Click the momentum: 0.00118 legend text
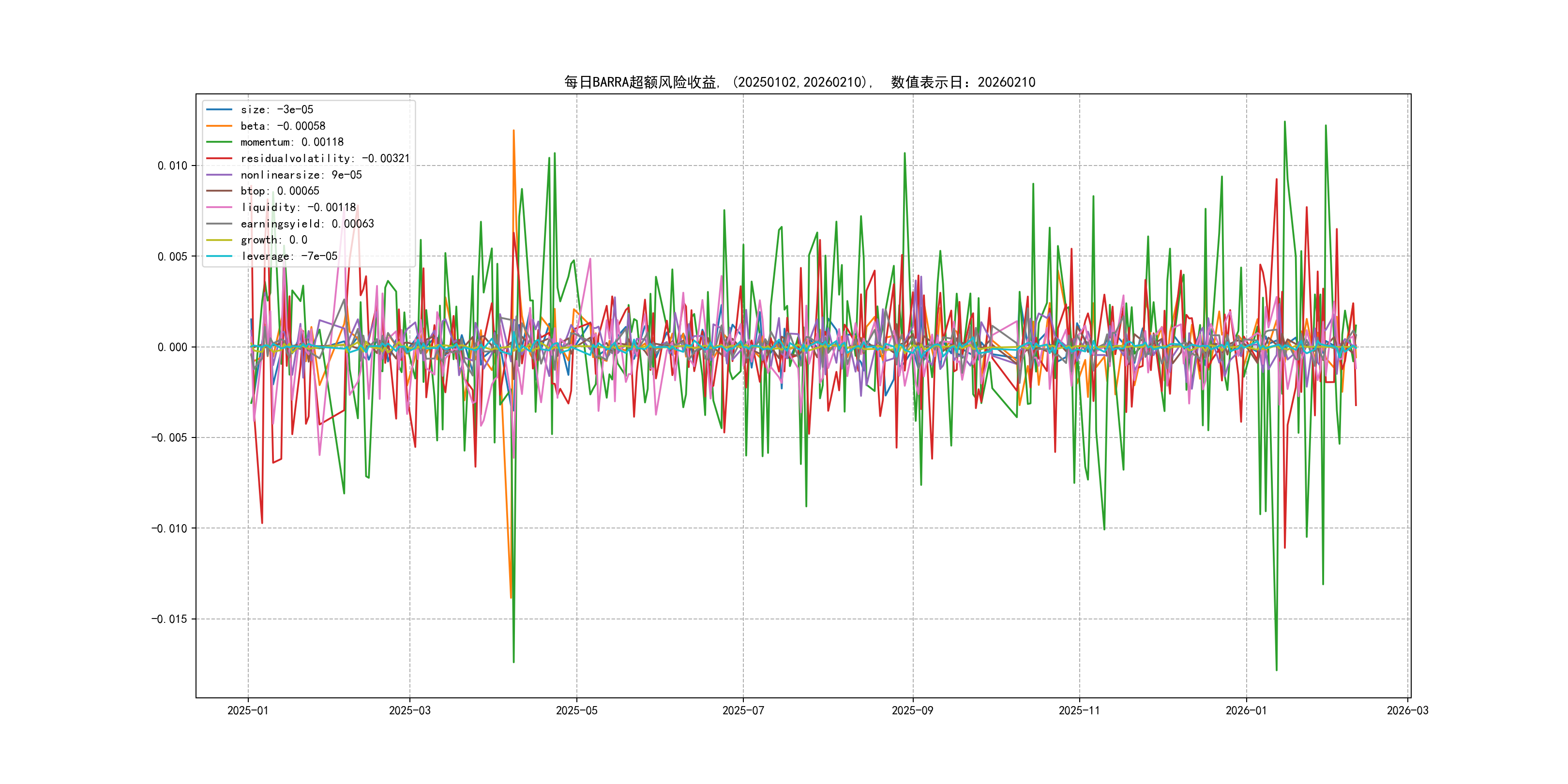Image resolution: width=1568 pixels, height=784 pixels. point(291,142)
